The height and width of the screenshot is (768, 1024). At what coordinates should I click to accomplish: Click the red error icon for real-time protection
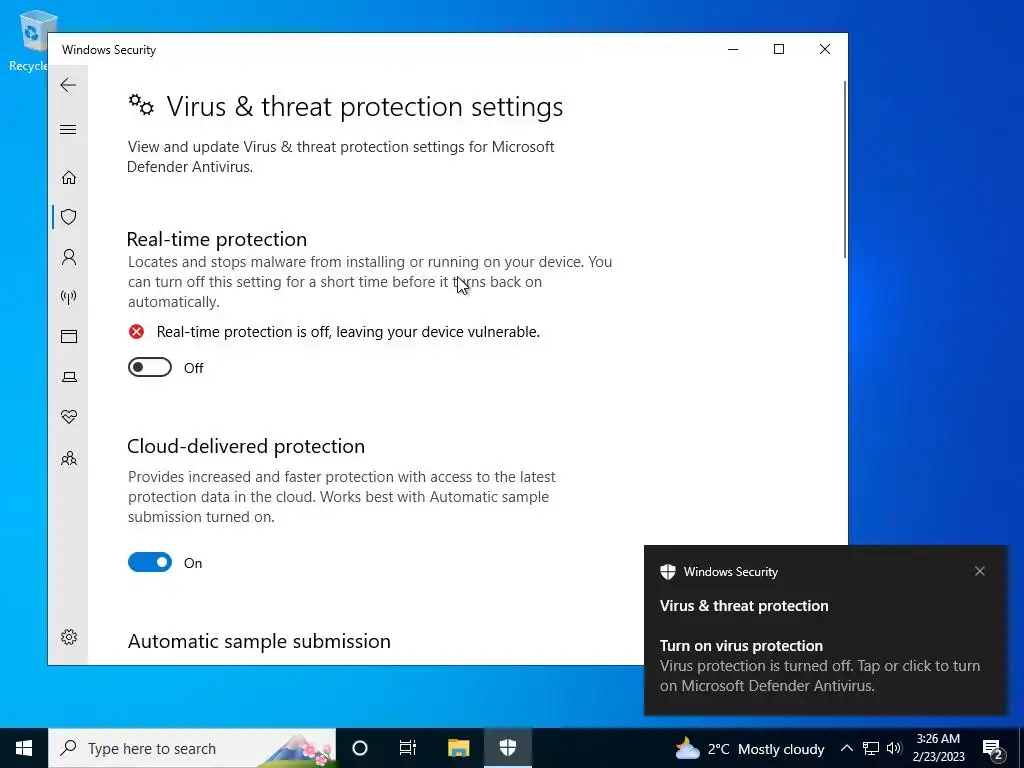click(136, 332)
